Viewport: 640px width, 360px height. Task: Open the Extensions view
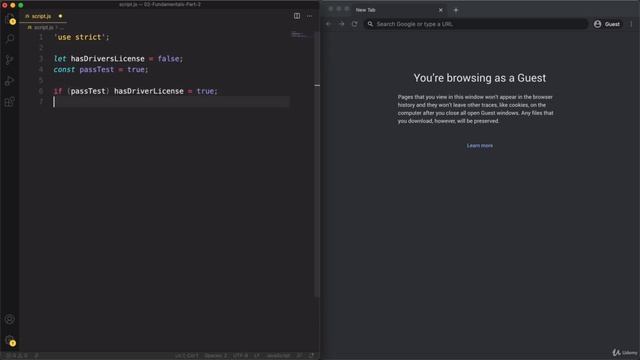pyautogui.click(x=10, y=102)
